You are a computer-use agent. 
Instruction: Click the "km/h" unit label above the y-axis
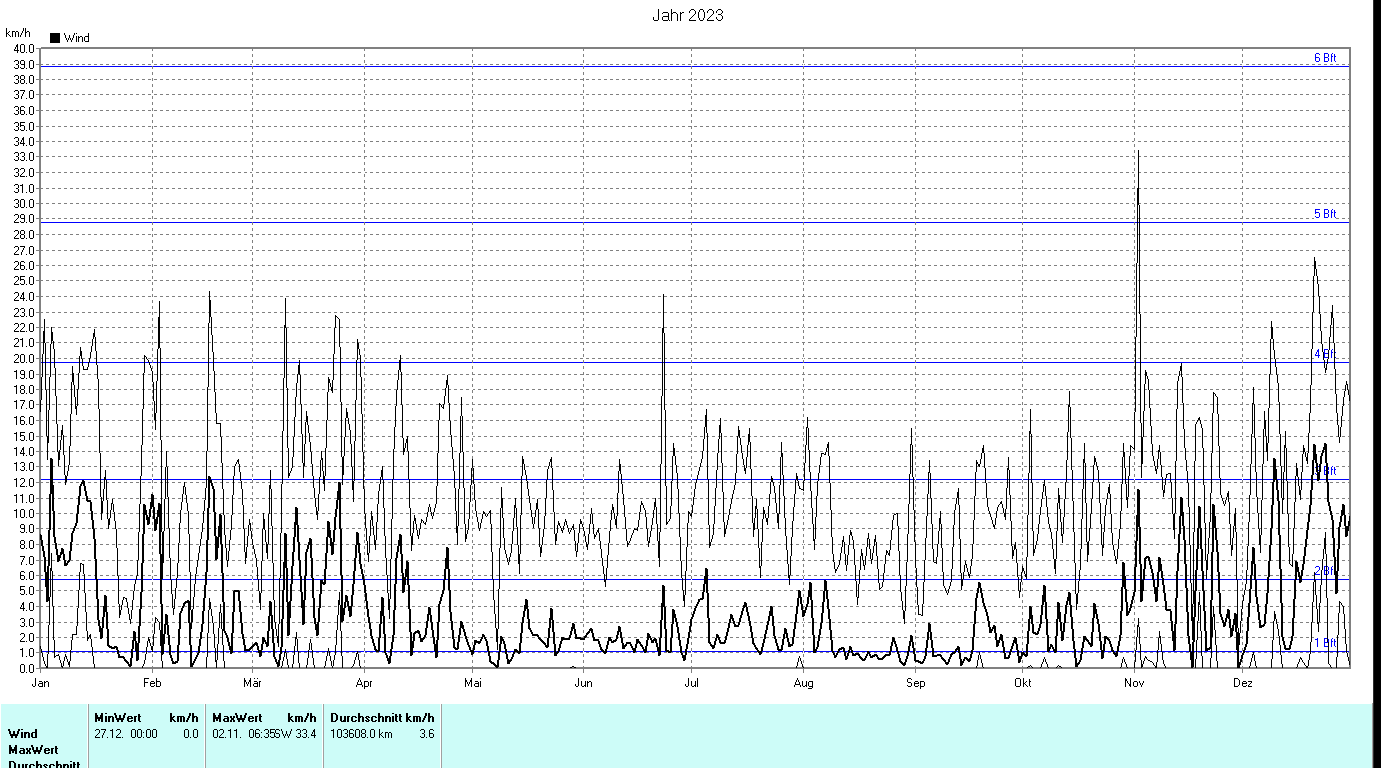(18, 33)
